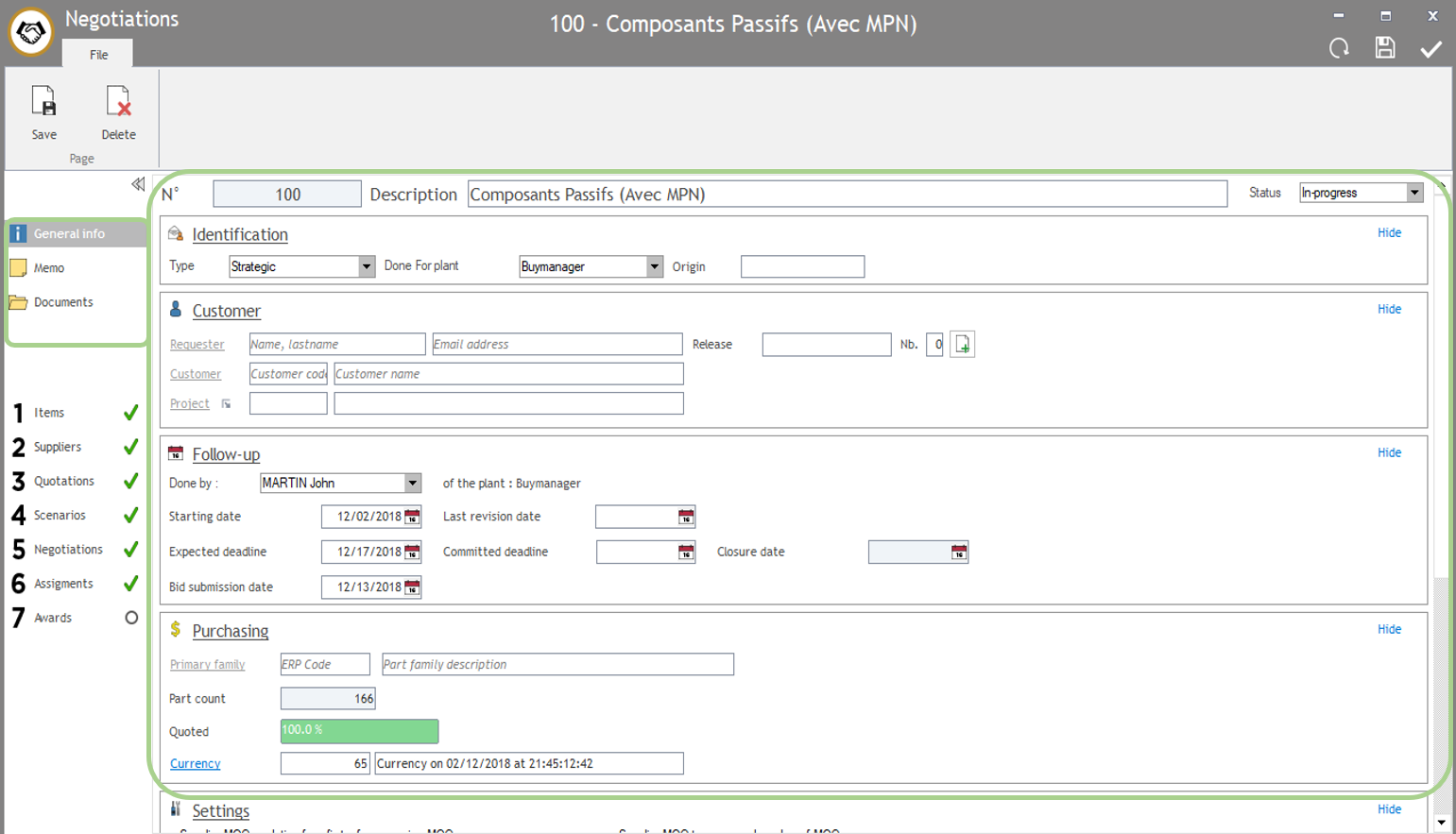Click the floppy disk icon at top right

(1385, 48)
